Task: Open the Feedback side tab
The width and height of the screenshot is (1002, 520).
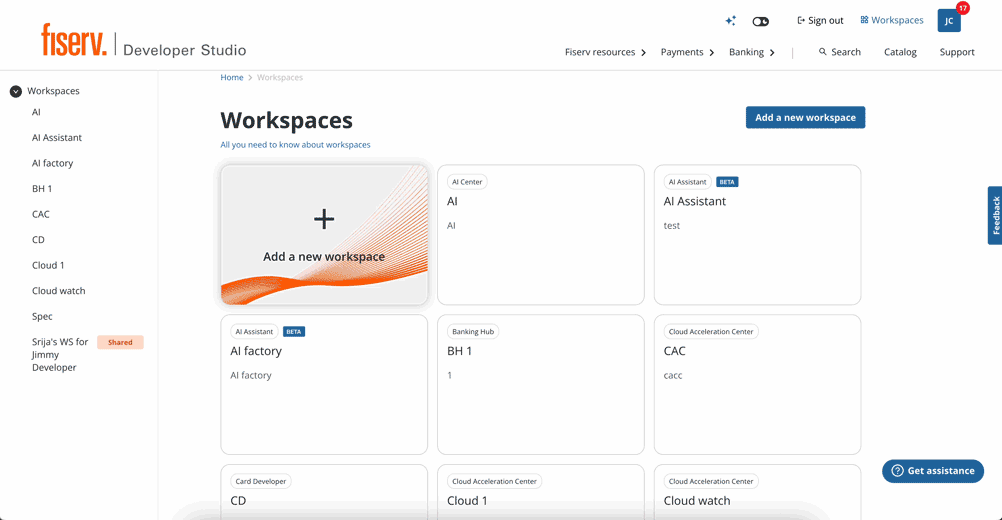Action: 995,215
